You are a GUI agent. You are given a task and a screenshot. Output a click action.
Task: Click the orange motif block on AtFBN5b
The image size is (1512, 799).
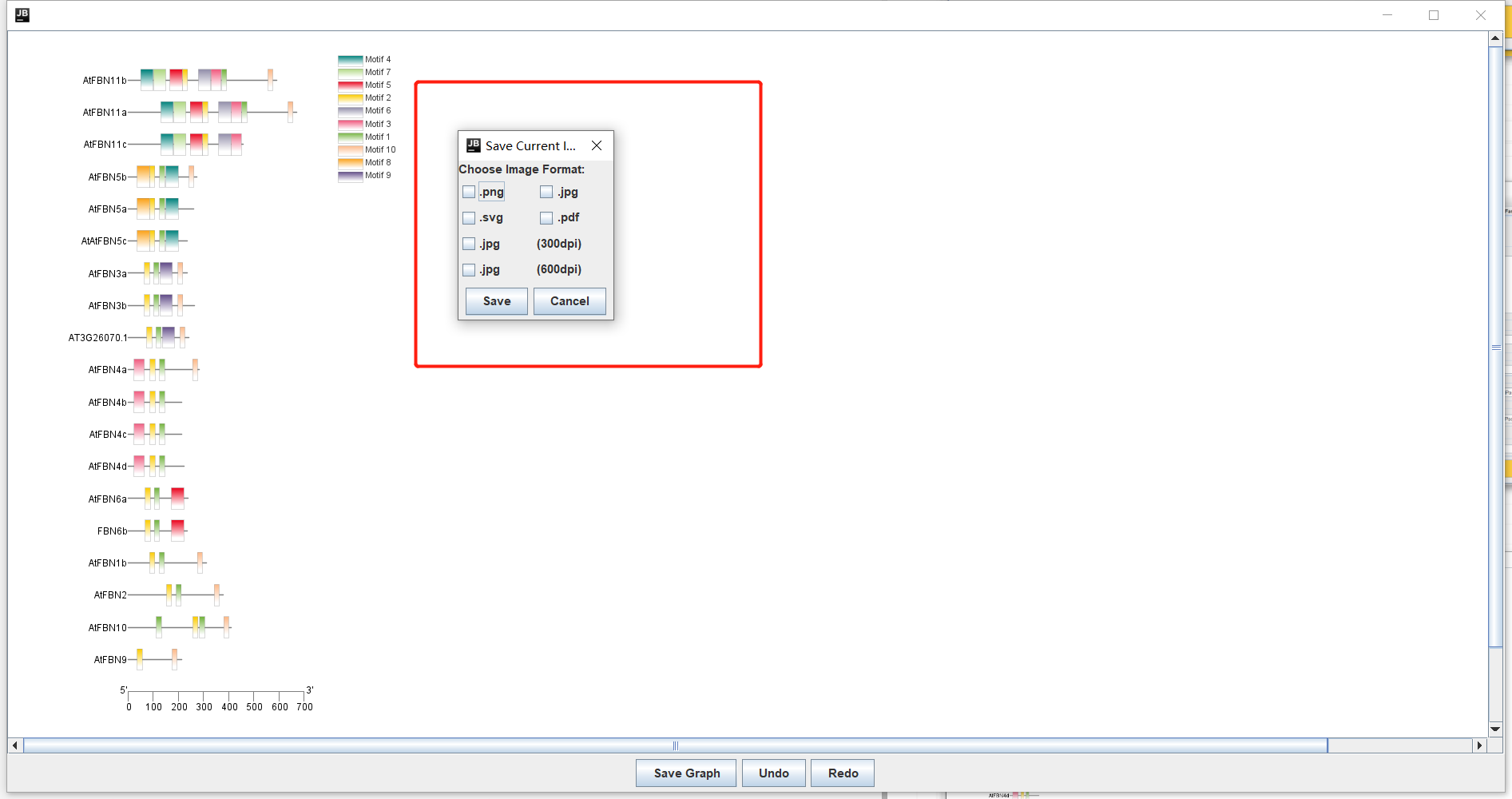click(x=144, y=177)
